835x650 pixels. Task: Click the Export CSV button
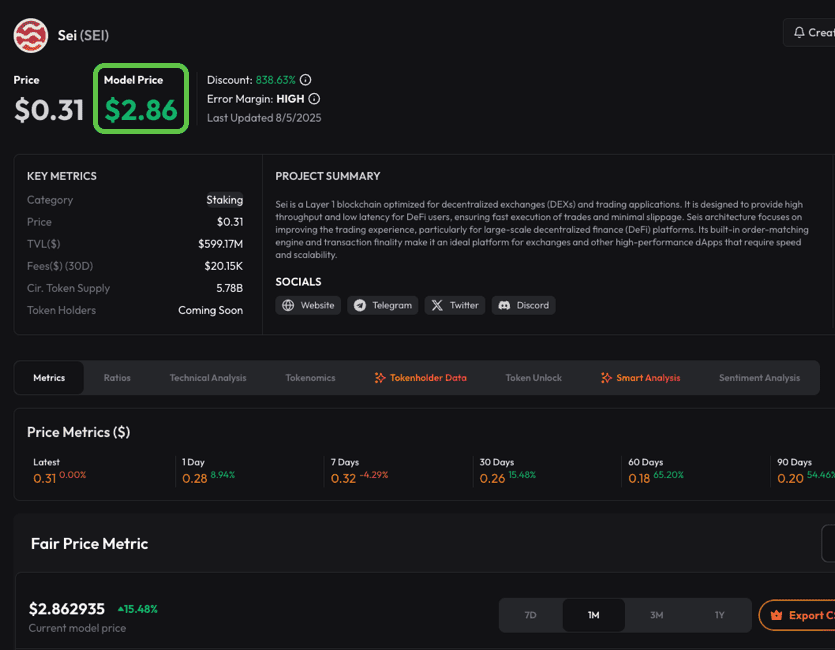click(x=800, y=615)
